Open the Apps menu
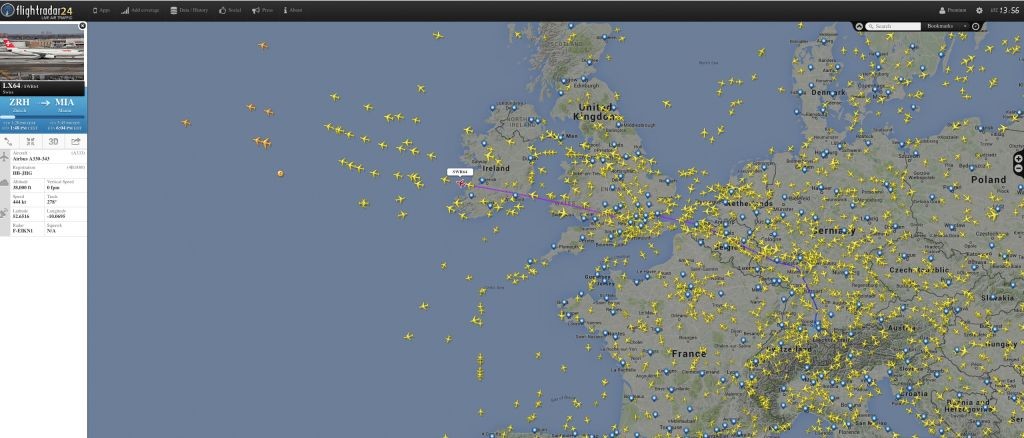The width and height of the screenshot is (1024, 438). pos(101,10)
